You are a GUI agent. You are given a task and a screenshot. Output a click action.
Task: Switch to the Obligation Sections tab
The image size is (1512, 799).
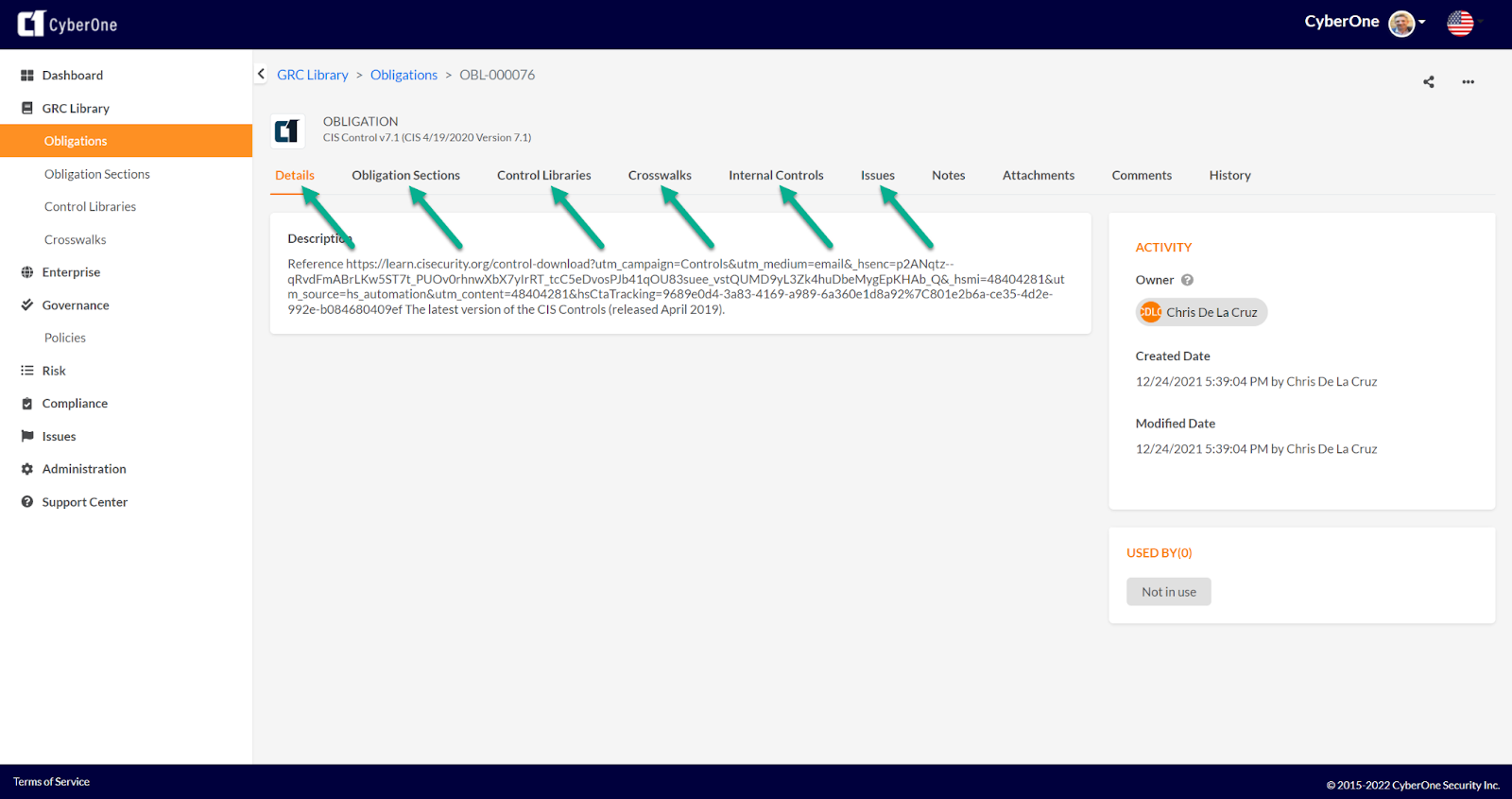tap(405, 176)
